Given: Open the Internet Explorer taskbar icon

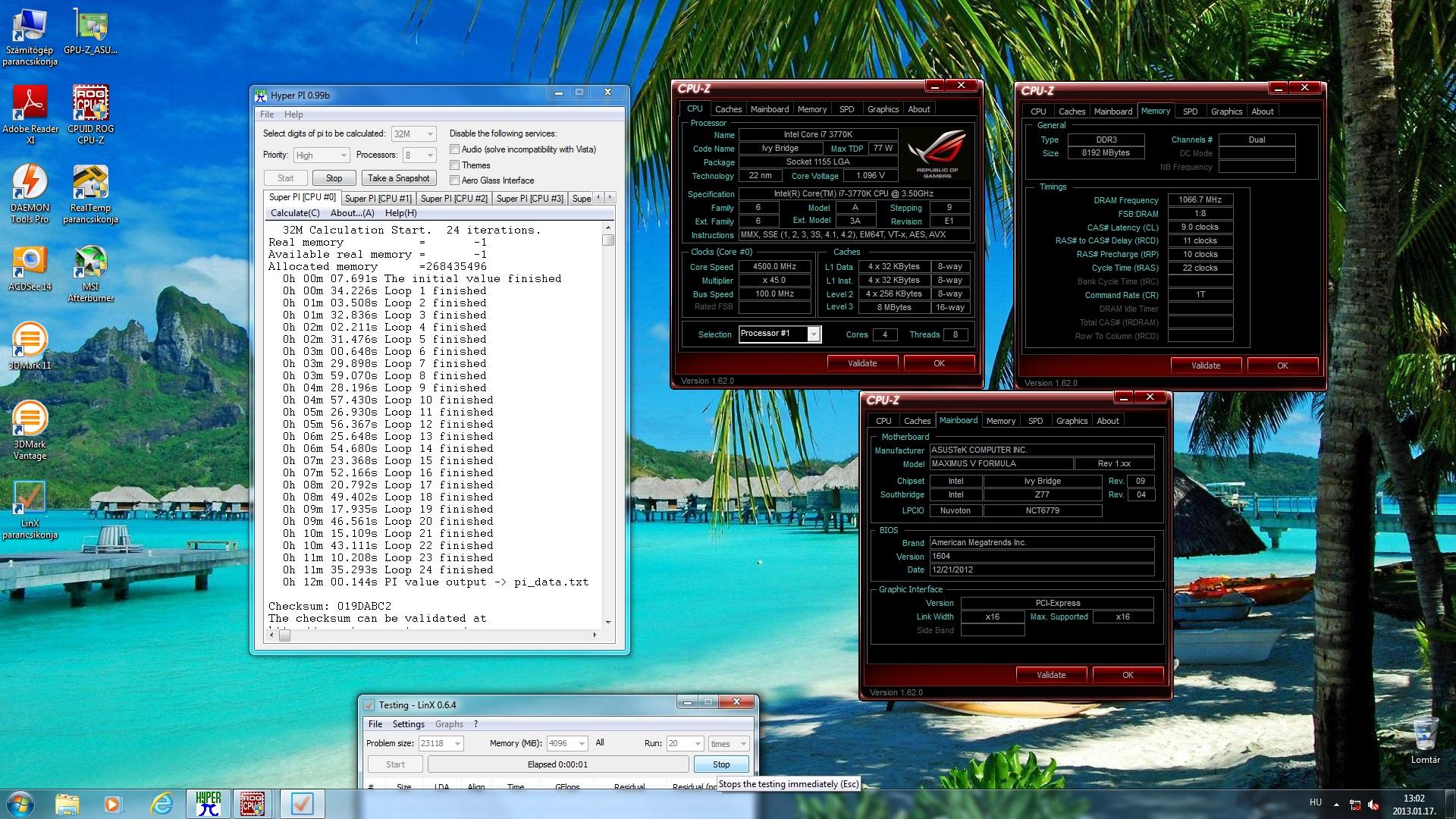Looking at the screenshot, I should point(161,803).
